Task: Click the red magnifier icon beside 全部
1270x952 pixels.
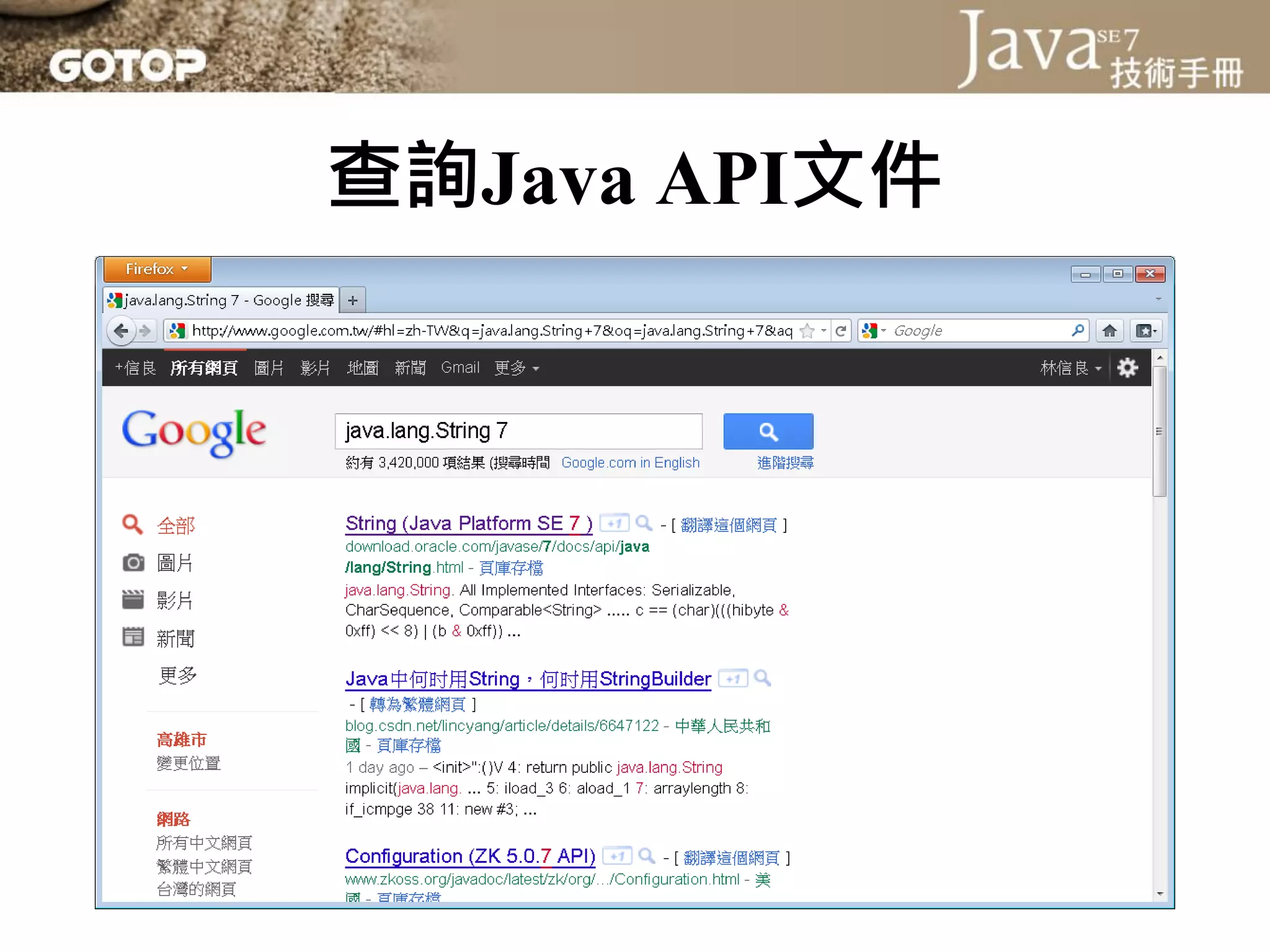Action: (132, 525)
